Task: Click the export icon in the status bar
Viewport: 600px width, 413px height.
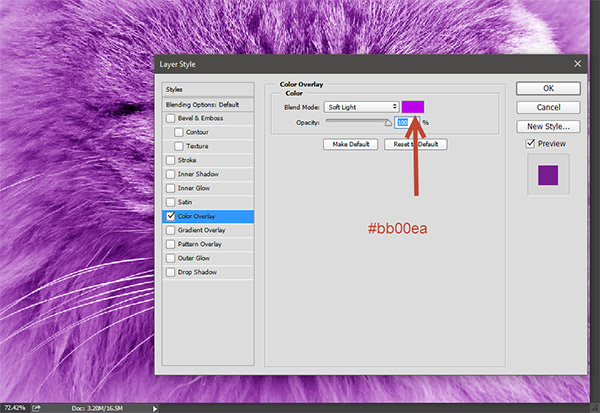Action: (x=37, y=407)
